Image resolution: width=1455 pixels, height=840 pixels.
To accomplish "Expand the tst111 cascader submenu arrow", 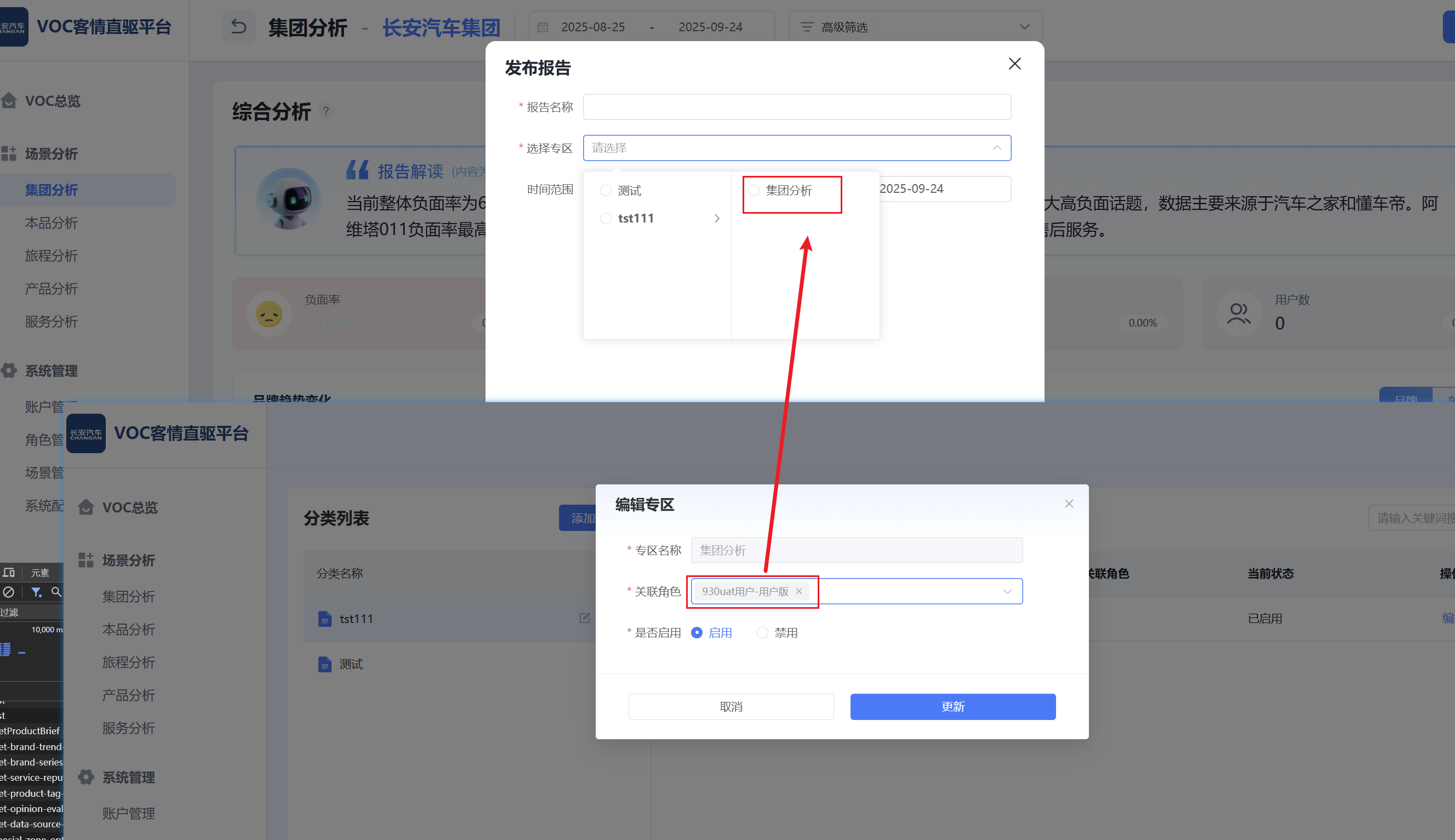I will click(716, 219).
